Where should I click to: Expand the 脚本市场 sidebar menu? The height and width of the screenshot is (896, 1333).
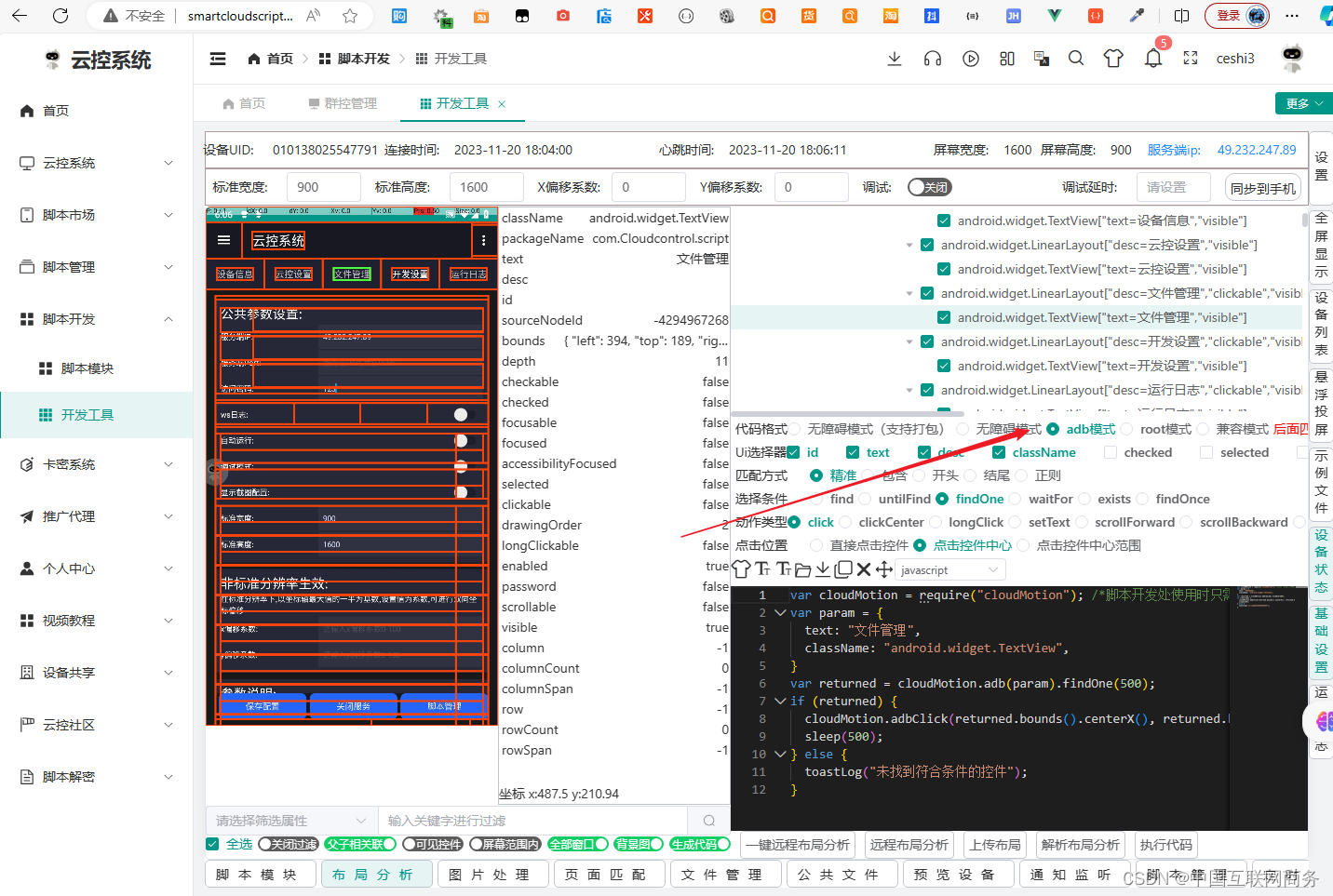tap(97, 215)
